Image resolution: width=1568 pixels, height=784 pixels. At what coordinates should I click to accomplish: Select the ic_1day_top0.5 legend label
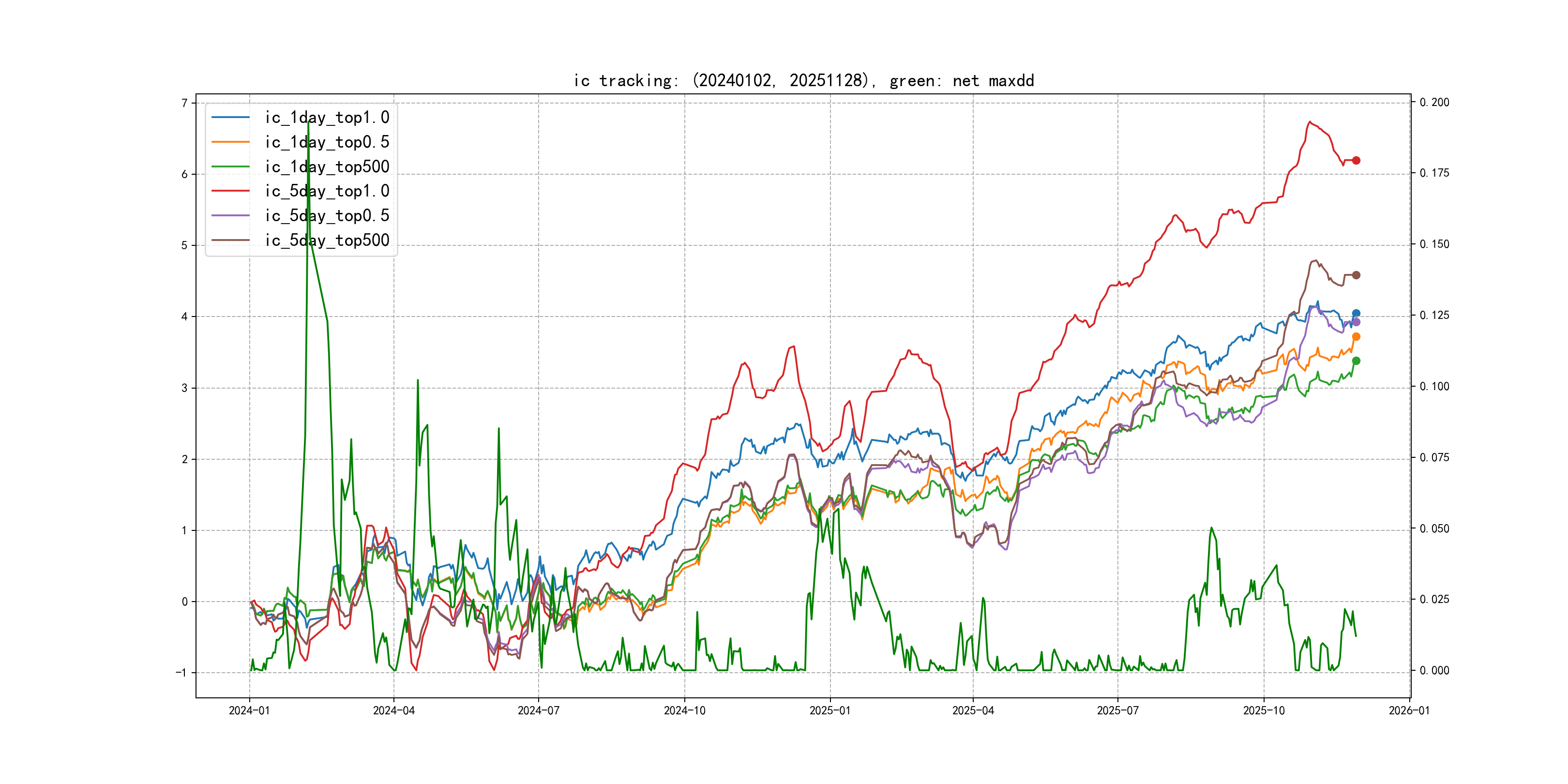(327, 142)
